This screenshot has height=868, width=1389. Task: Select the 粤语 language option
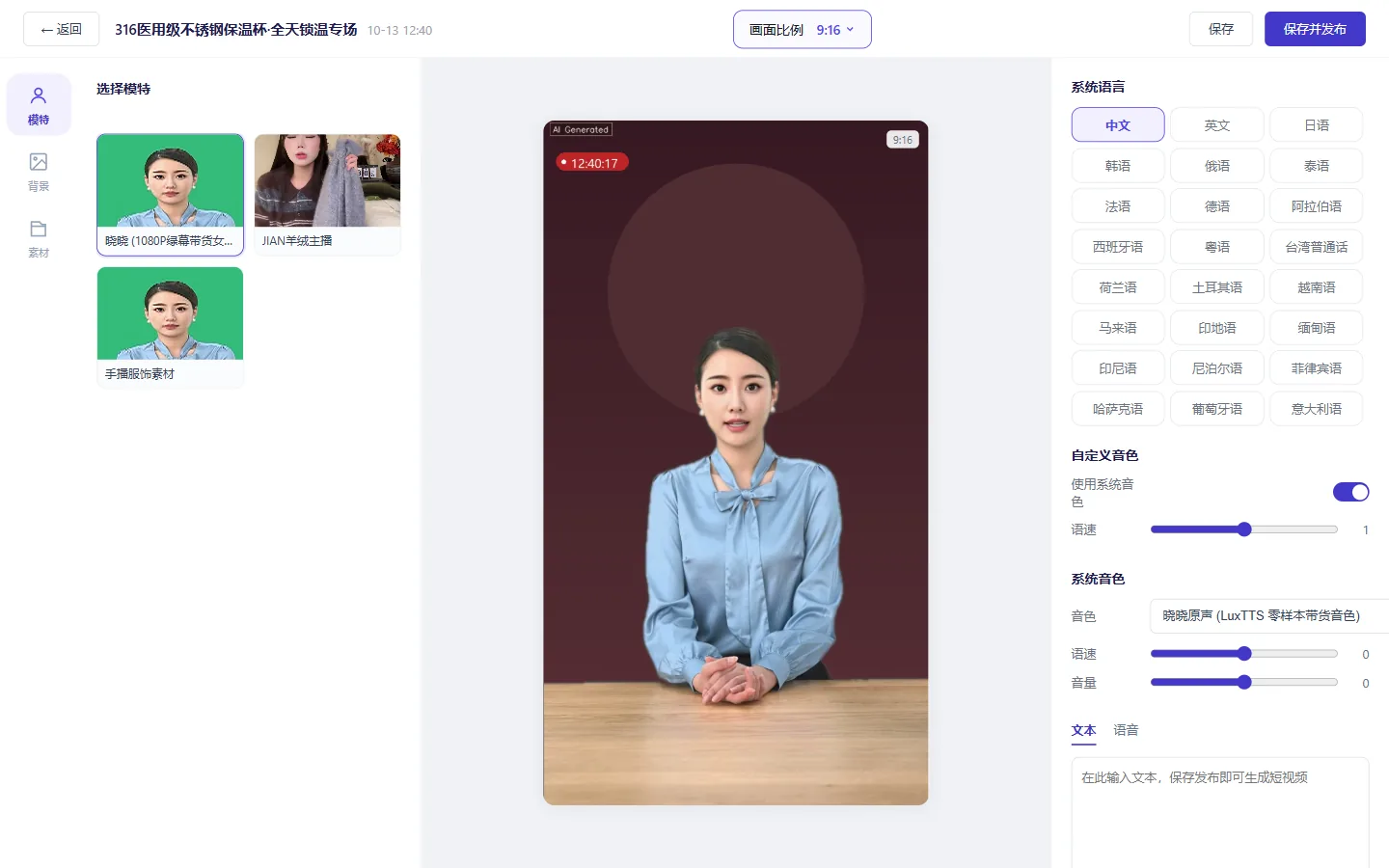1217,247
